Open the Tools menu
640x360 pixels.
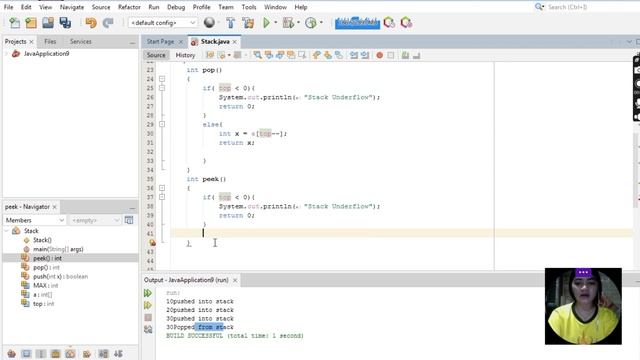point(249,7)
